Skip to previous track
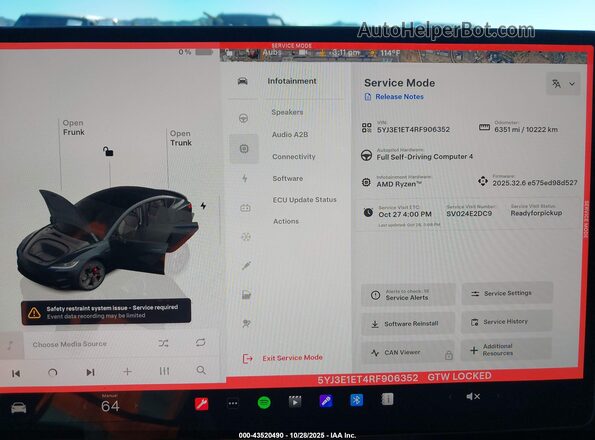 pos(16,374)
